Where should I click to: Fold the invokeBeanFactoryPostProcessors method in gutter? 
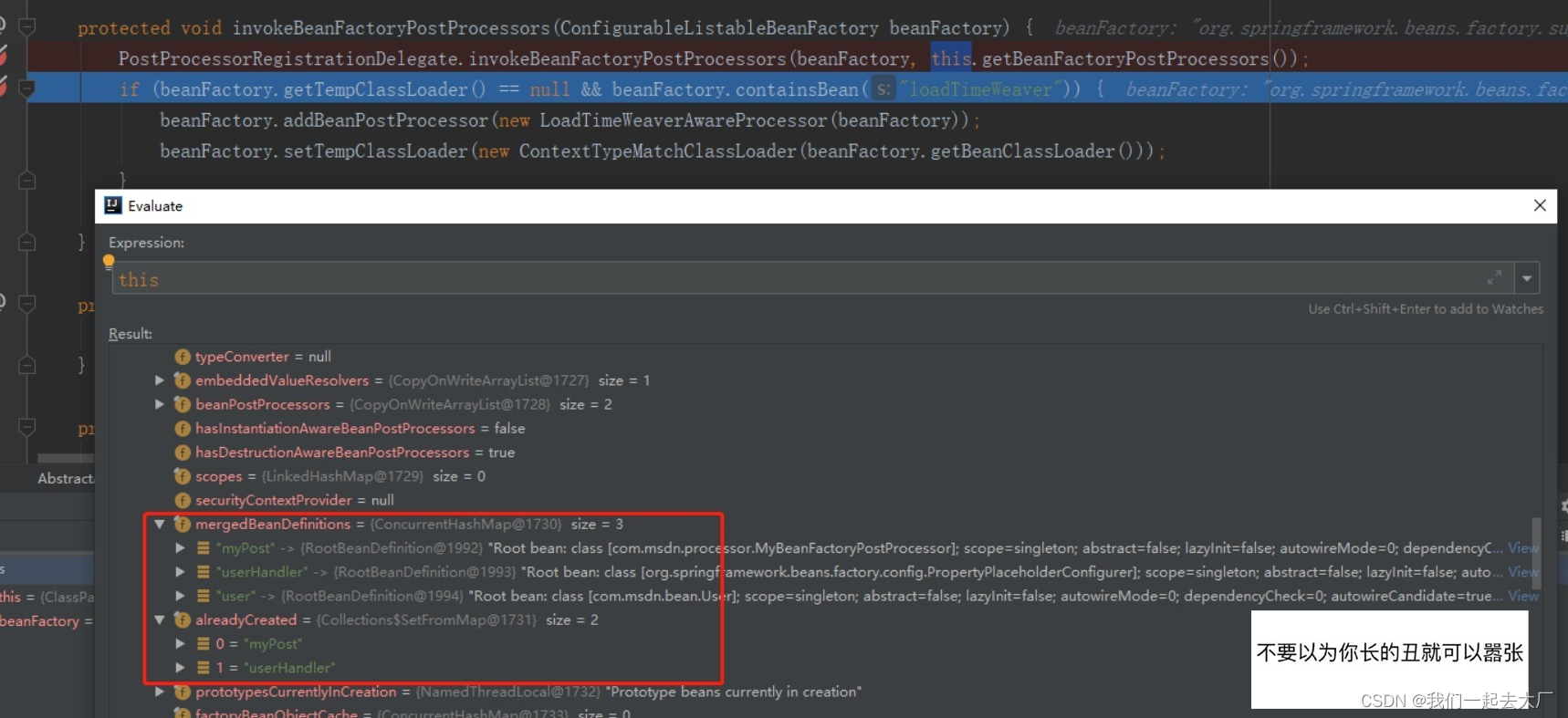27,27
